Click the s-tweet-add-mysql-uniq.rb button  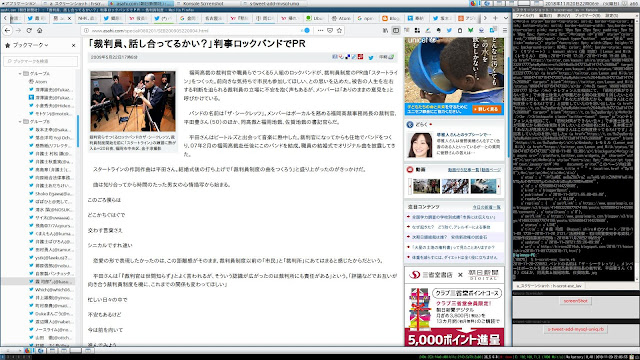coord(576,329)
